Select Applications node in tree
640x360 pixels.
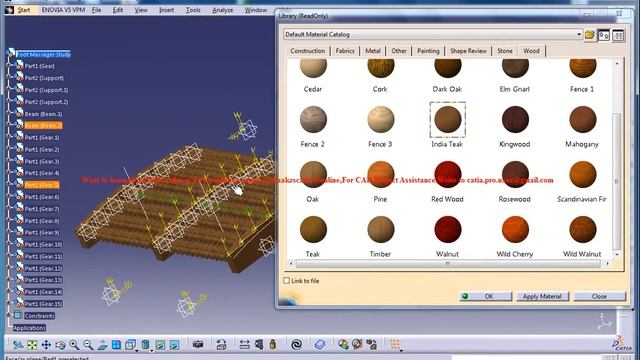click(29, 328)
